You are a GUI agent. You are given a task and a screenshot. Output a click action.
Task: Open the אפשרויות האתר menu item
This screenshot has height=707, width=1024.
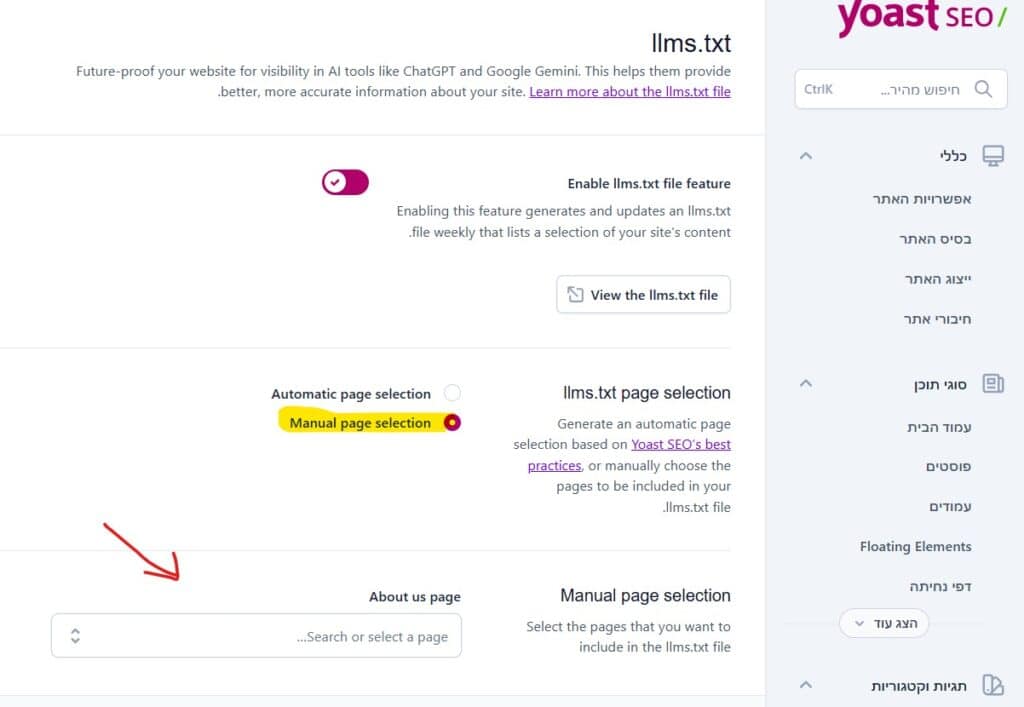[x=922, y=199]
